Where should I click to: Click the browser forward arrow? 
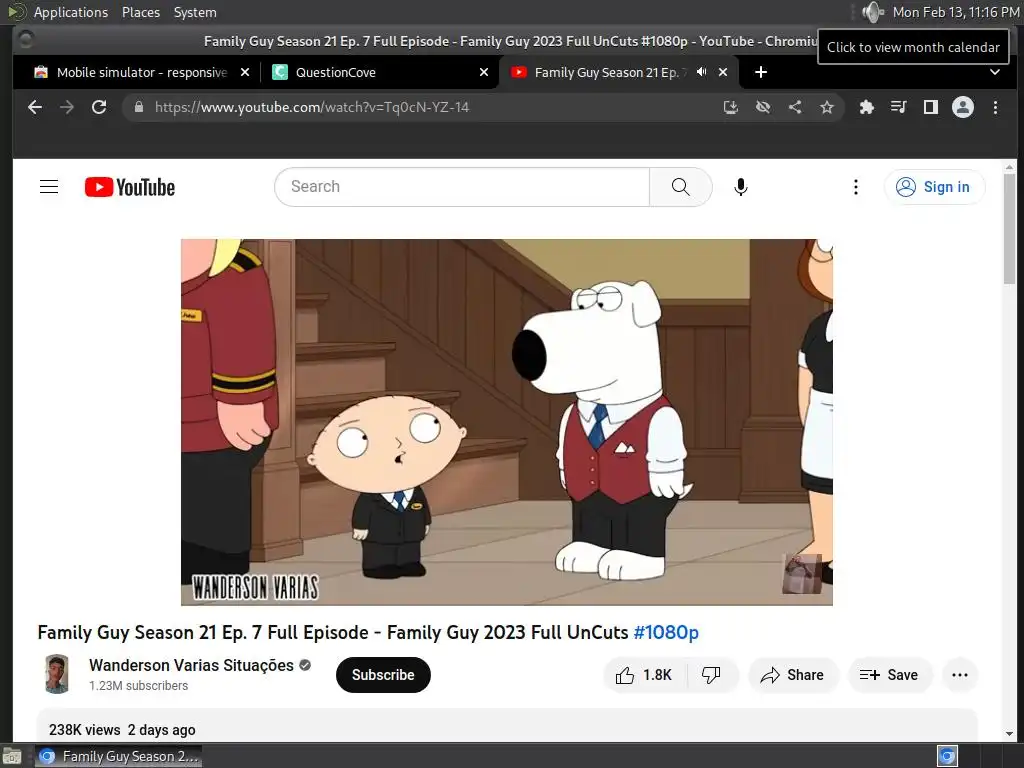(67, 107)
